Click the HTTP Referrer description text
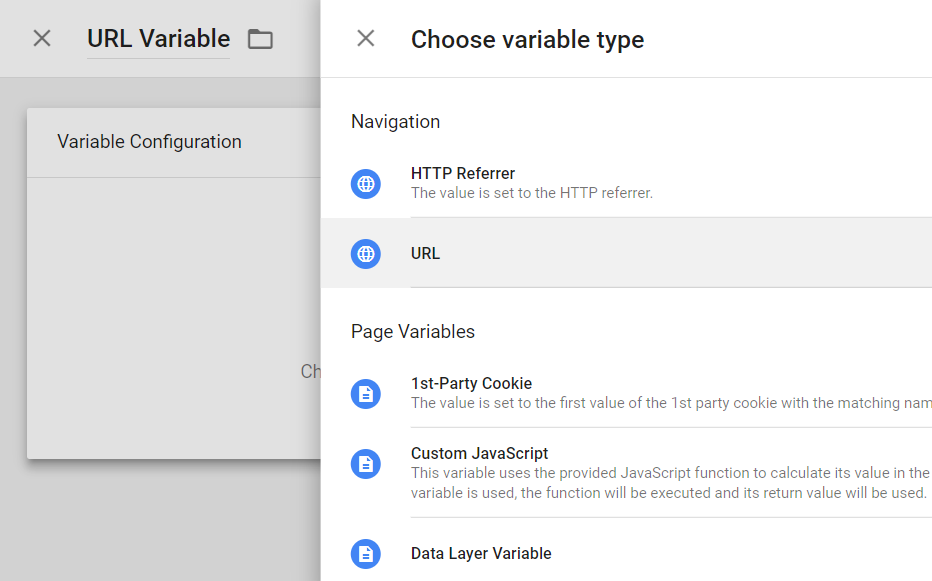 [531, 193]
